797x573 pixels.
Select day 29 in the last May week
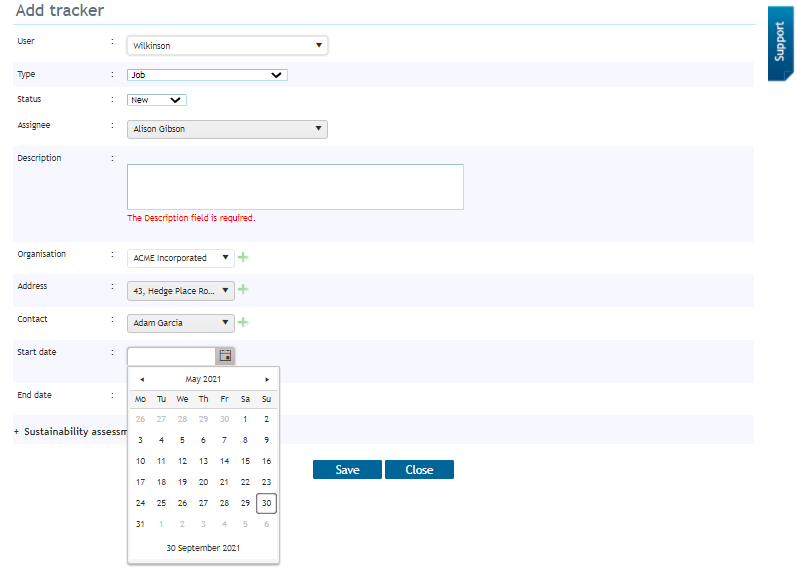(x=245, y=503)
